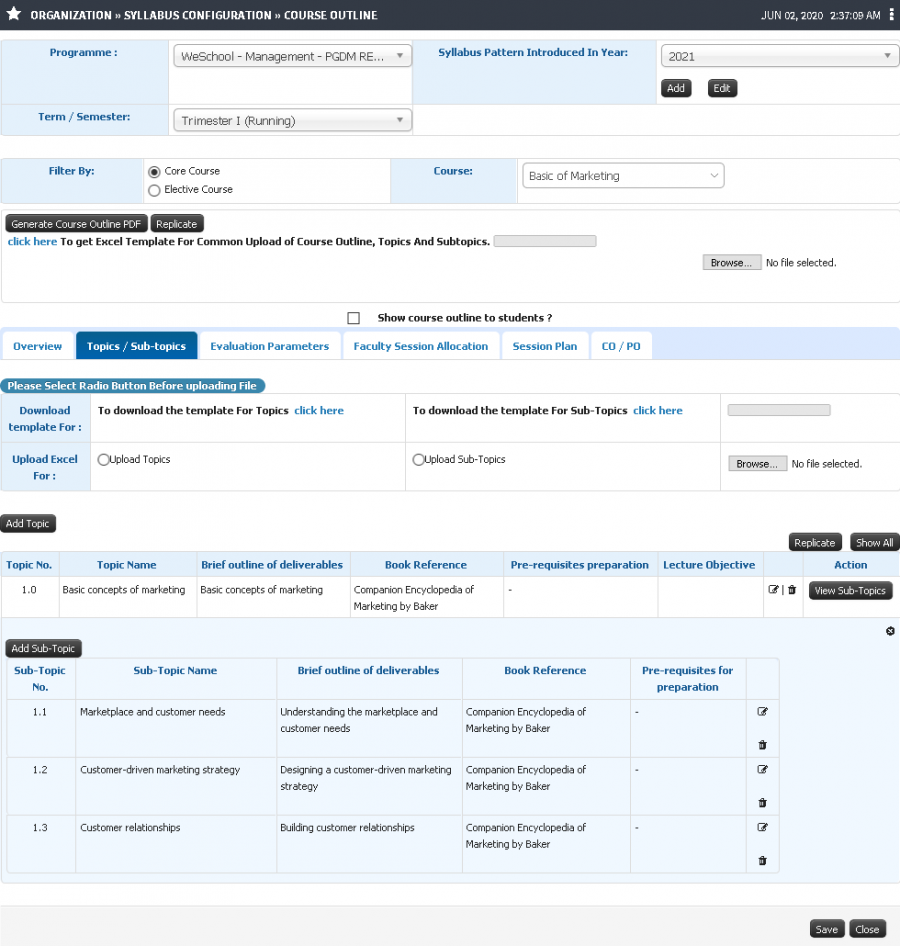This screenshot has width=900, height=946.
Task: Click the common upload progress bar
Action: click(545, 241)
